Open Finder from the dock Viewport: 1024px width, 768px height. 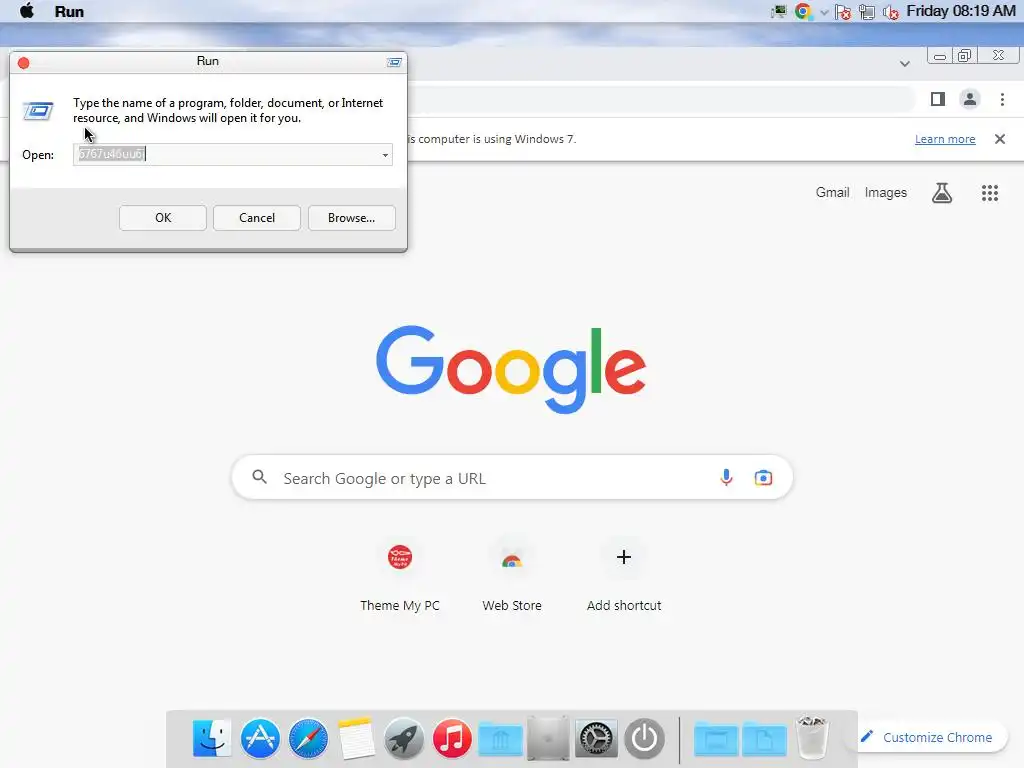click(212, 738)
